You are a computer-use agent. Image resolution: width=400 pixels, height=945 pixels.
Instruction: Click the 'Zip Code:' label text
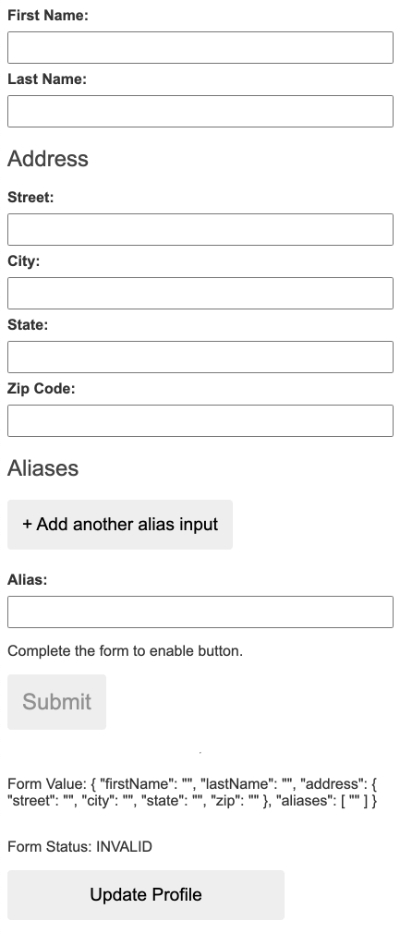pyautogui.click(x=41, y=389)
